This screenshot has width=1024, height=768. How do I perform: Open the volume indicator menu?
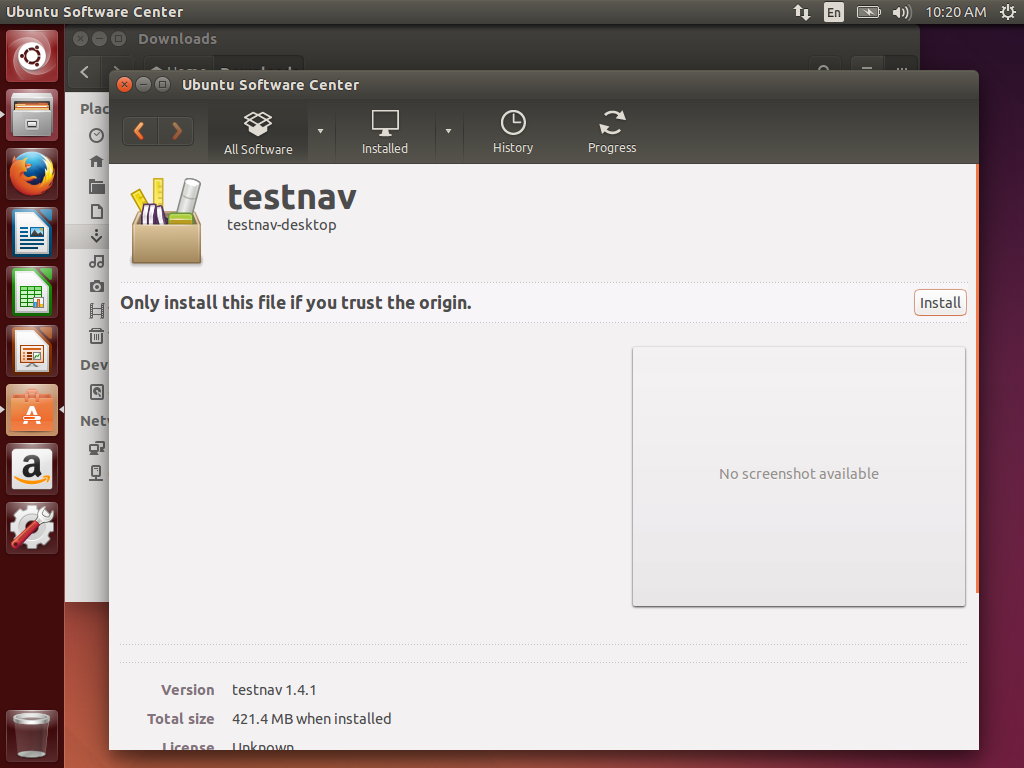(901, 12)
